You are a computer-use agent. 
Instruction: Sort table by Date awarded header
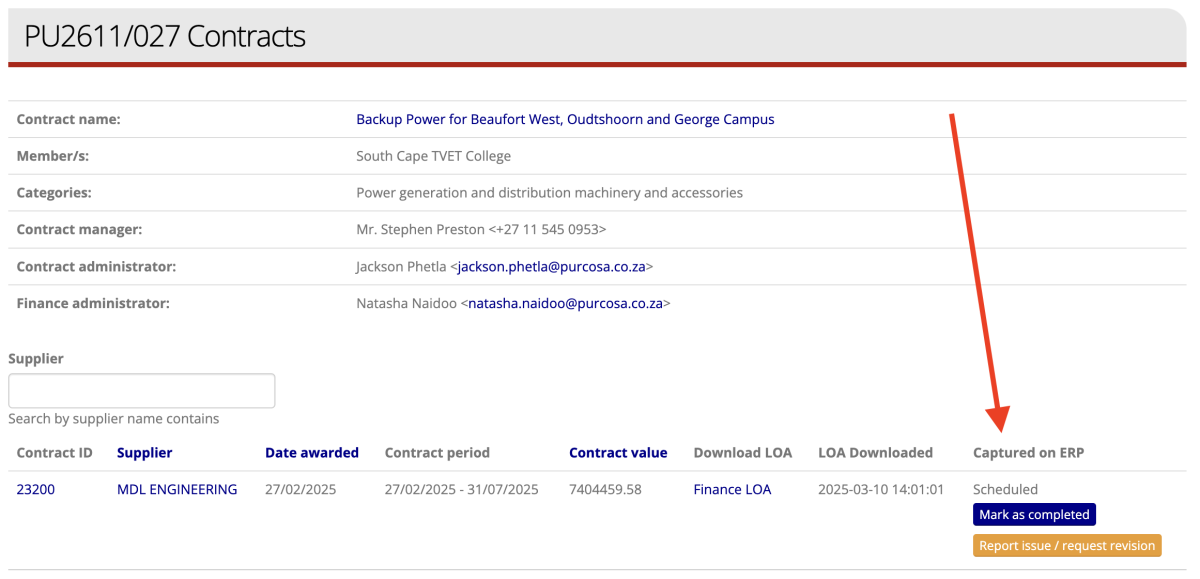(x=311, y=453)
